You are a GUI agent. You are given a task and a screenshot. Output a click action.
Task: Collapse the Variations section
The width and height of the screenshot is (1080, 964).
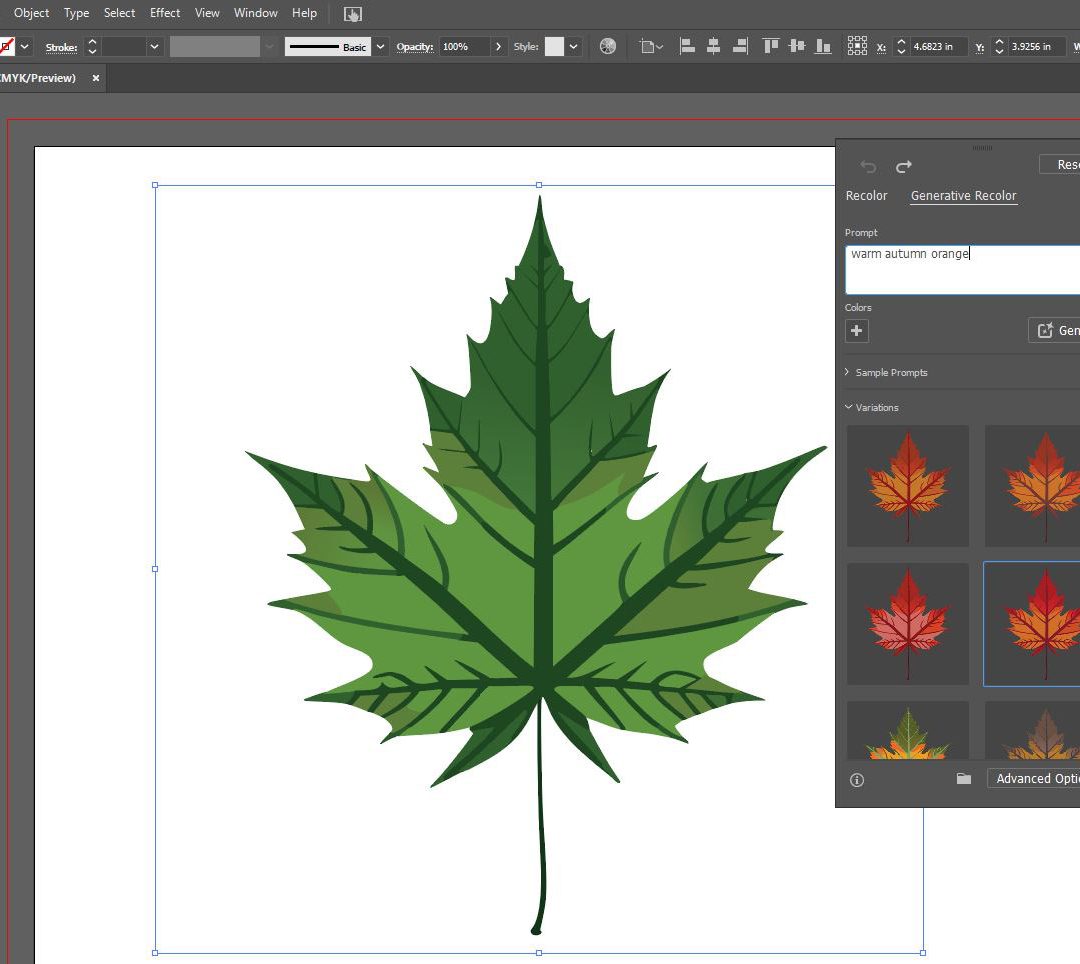coord(872,408)
